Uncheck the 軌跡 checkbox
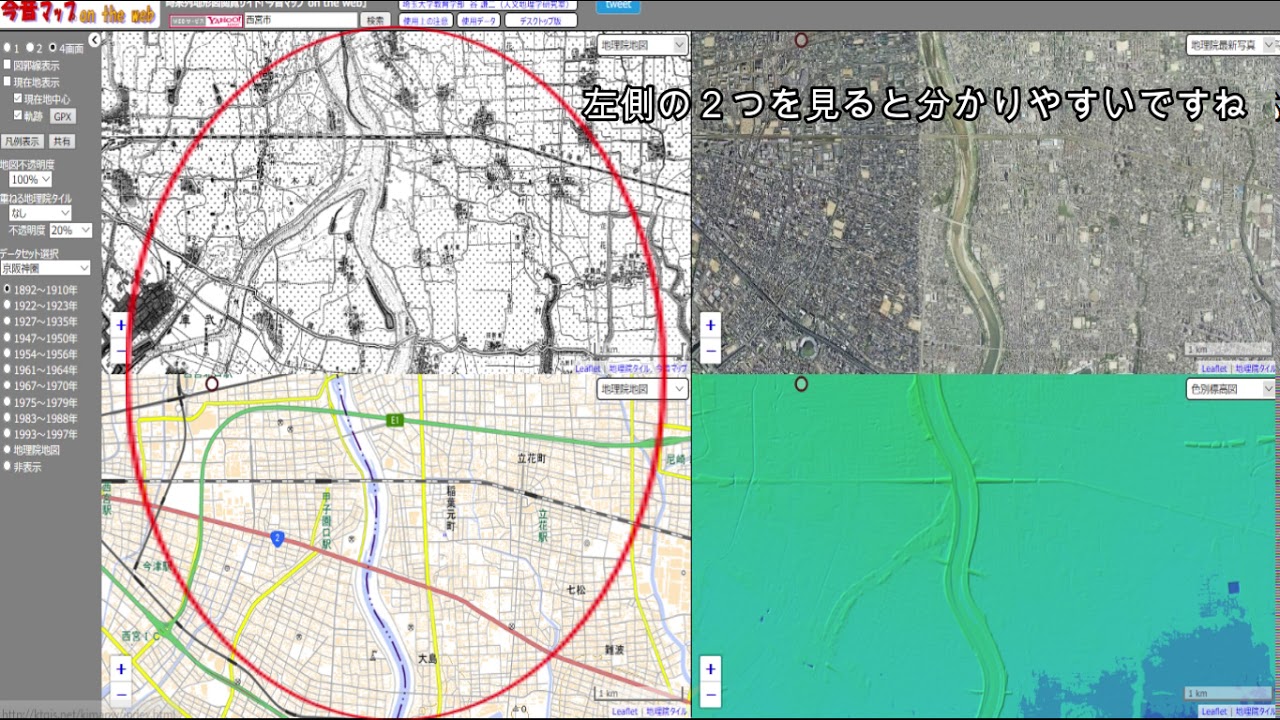Image resolution: width=1280 pixels, height=720 pixels. click(18, 116)
